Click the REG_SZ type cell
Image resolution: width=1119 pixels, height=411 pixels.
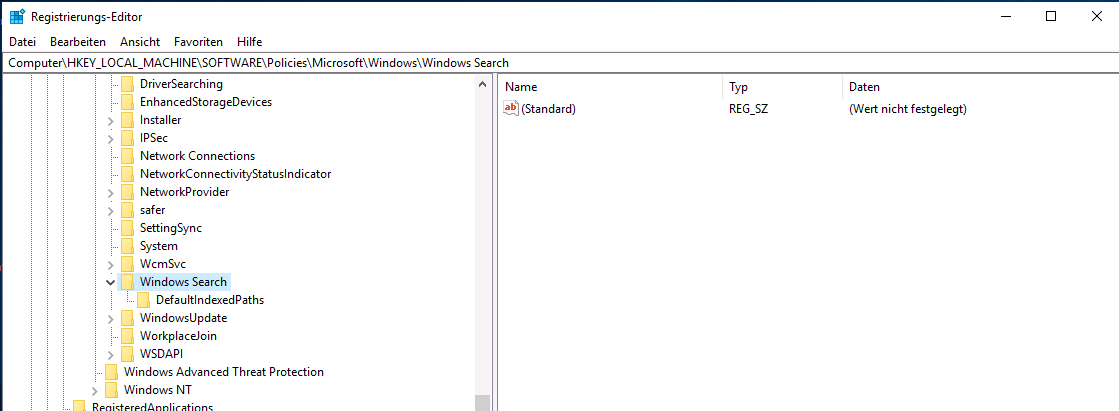tap(749, 109)
